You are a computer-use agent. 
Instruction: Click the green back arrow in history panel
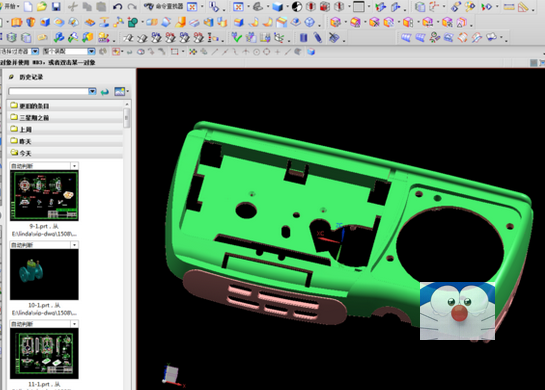(104, 92)
